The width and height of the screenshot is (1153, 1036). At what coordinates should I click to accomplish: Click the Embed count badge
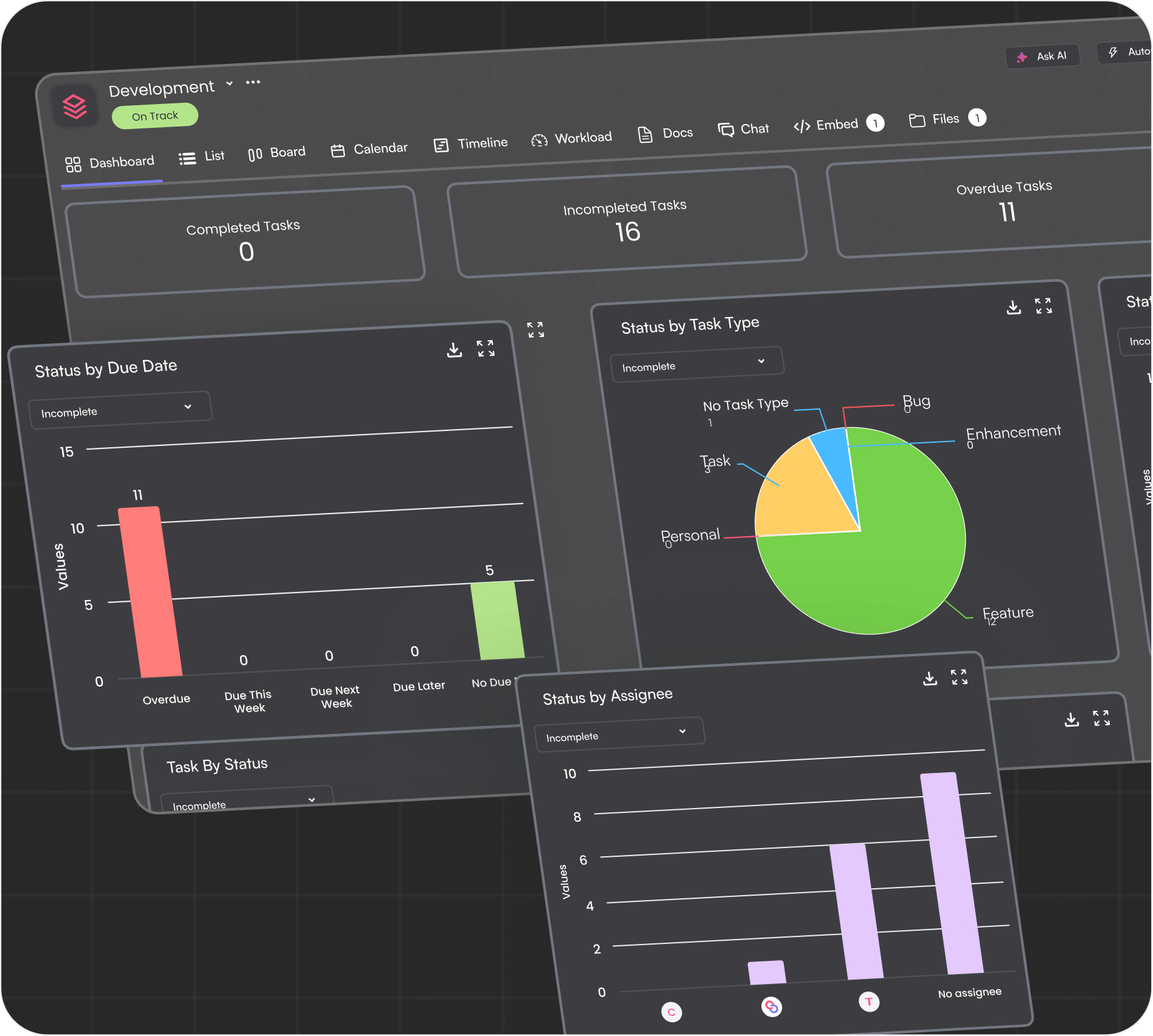tap(875, 123)
